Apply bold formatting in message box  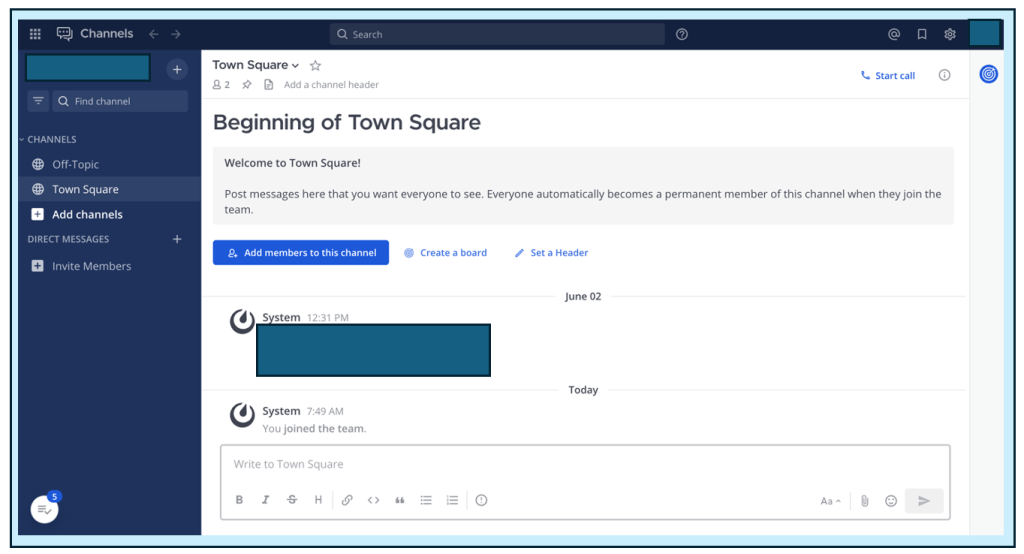click(x=239, y=500)
